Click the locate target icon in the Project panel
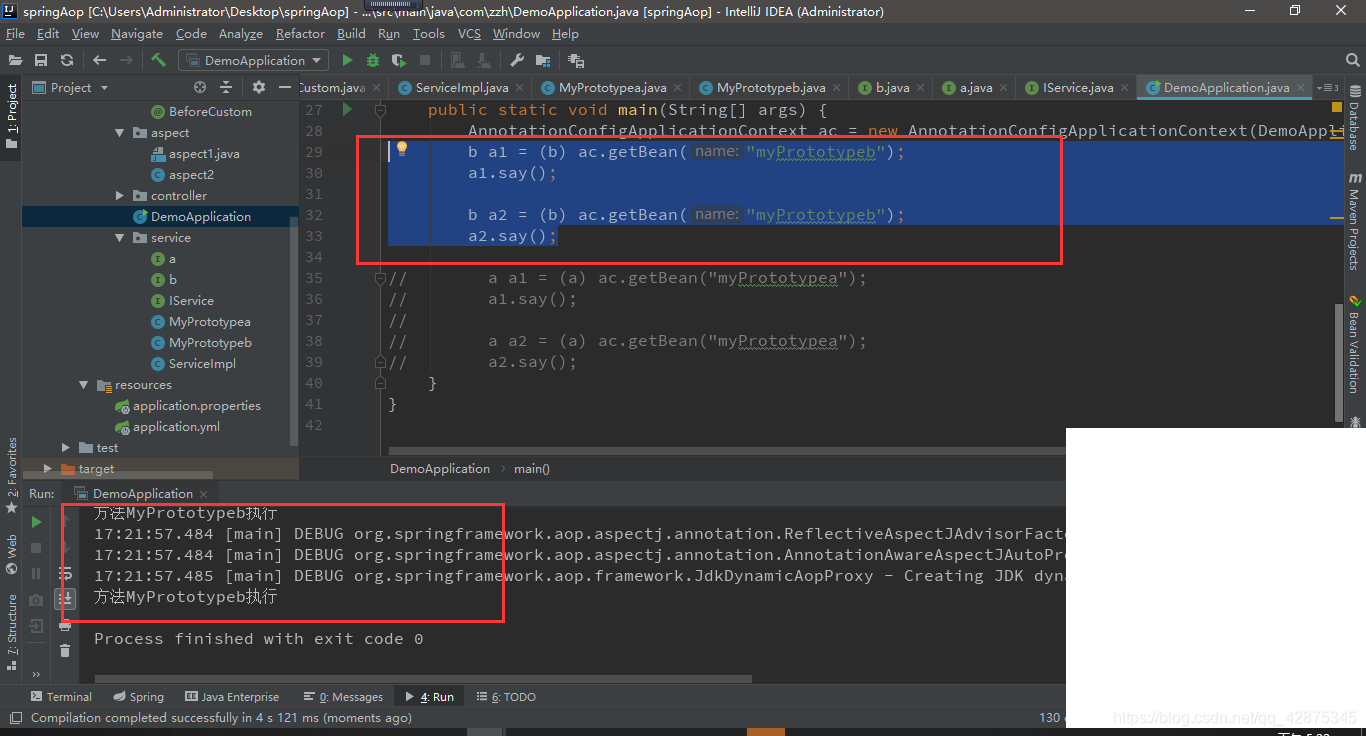Viewport: 1366px width, 736px height. (x=200, y=87)
